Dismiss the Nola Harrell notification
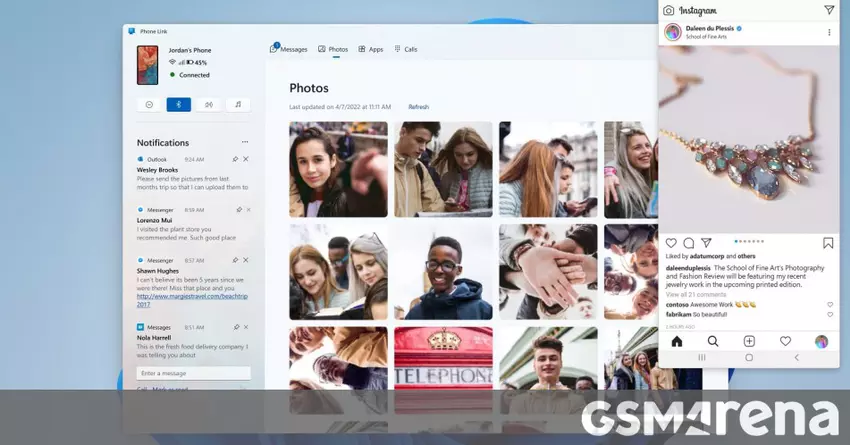Screen dimensions: 850x445 pyautogui.click(x=246, y=327)
